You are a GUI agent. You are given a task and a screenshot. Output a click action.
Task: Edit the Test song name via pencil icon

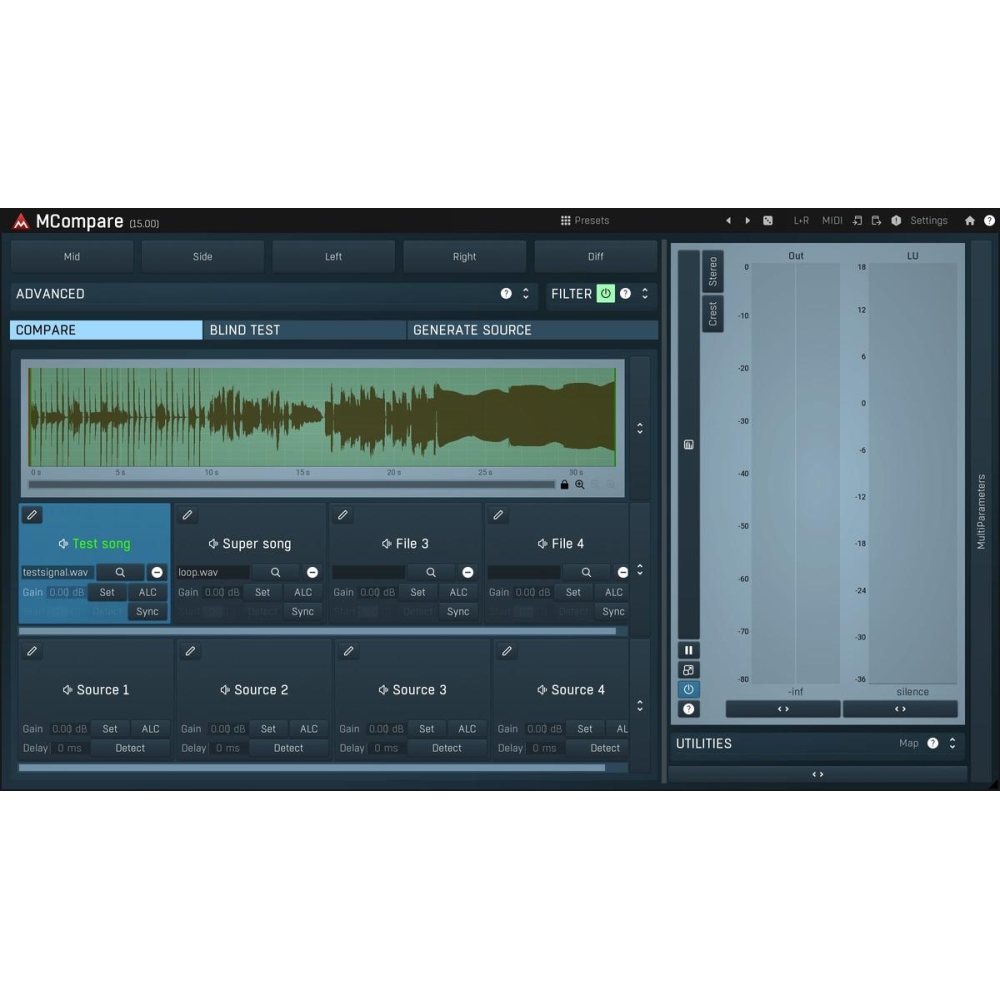tap(32, 514)
